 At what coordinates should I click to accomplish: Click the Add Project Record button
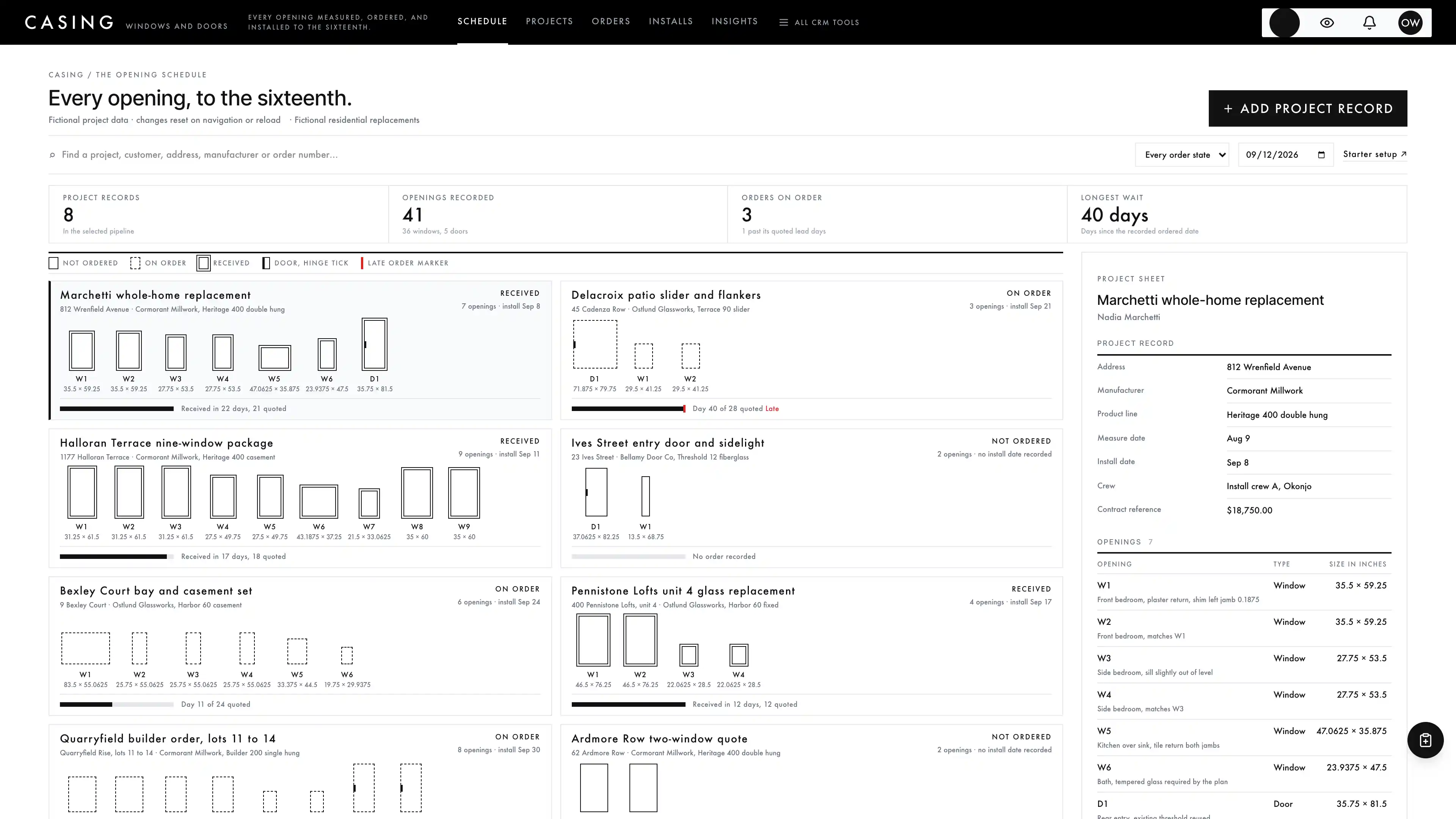pos(1307,108)
